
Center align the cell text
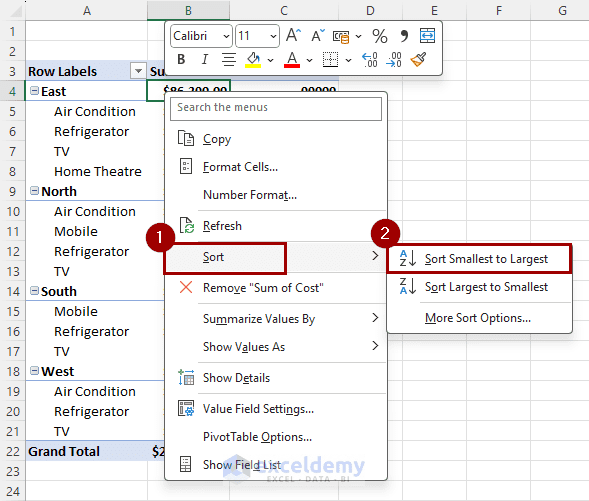(x=228, y=59)
